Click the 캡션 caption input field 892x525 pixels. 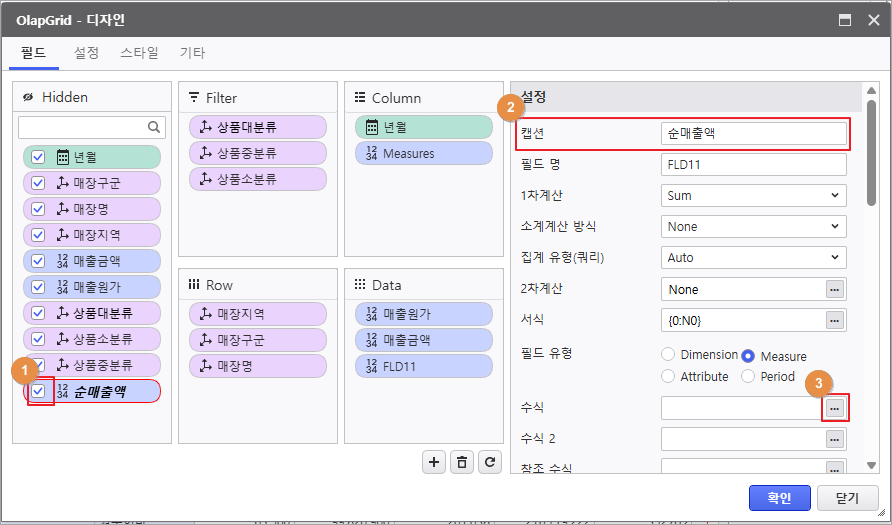(753, 133)
